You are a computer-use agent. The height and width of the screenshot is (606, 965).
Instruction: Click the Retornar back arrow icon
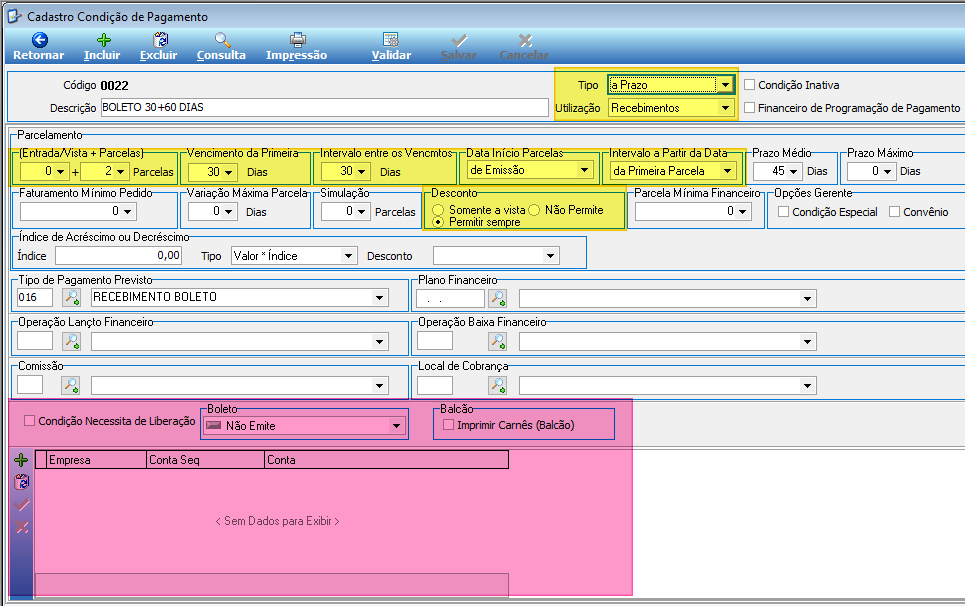tap(39, 40)
